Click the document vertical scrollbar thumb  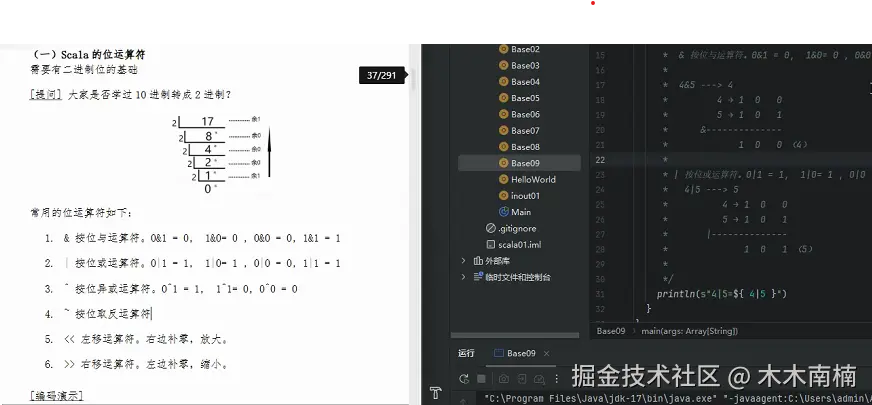click(413, 81)
